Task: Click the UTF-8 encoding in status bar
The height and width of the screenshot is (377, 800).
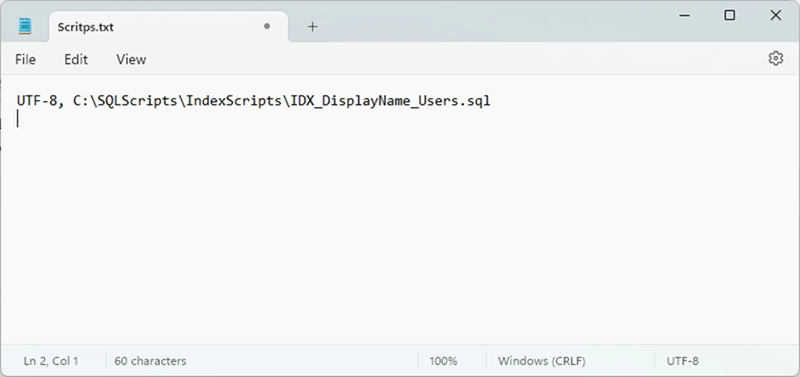Action: pos(683,361)
